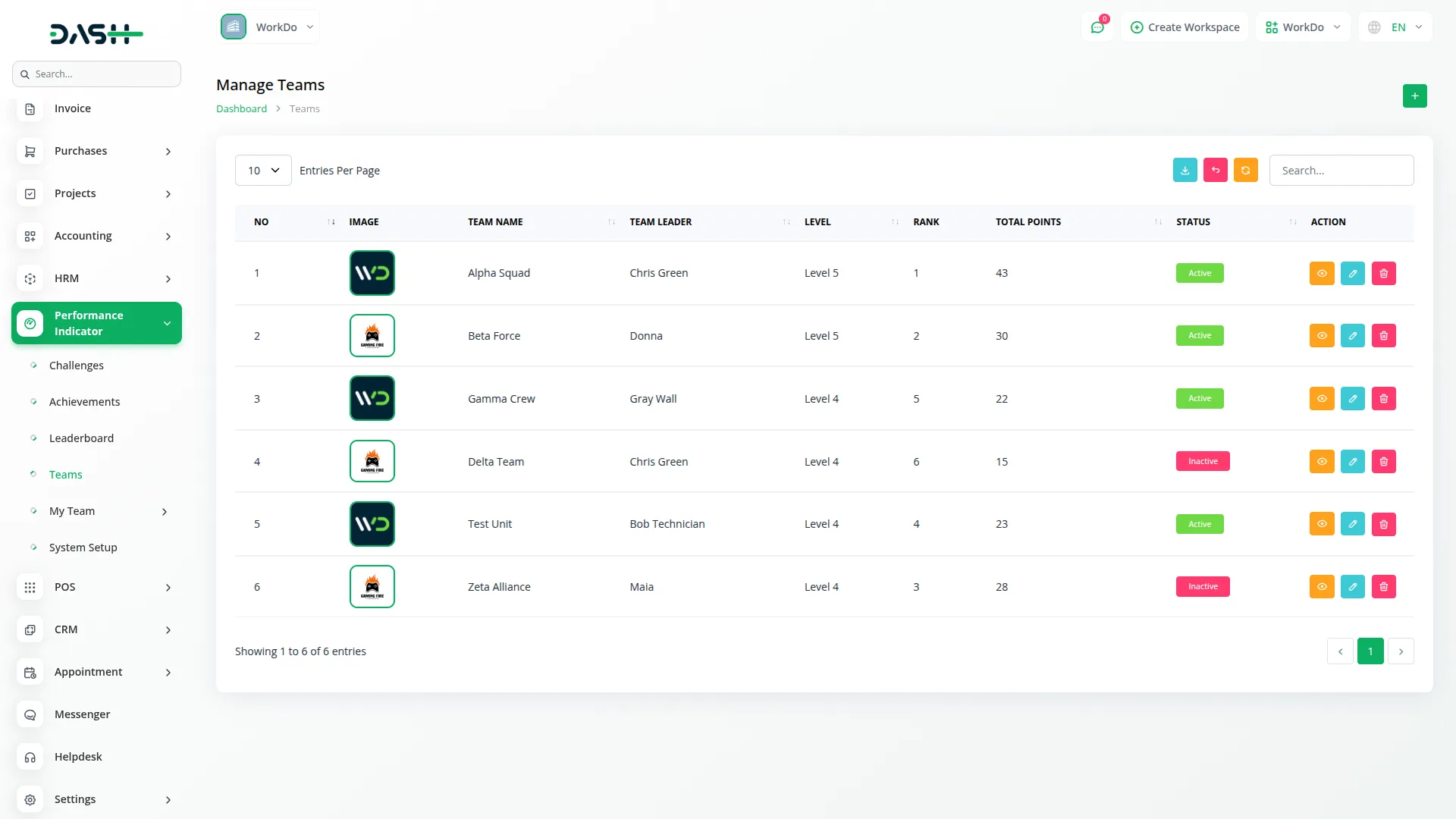This screenshot has width=1456, height=819.
Task: Click the green add team plus button
Action: (x=1414, y=96)
